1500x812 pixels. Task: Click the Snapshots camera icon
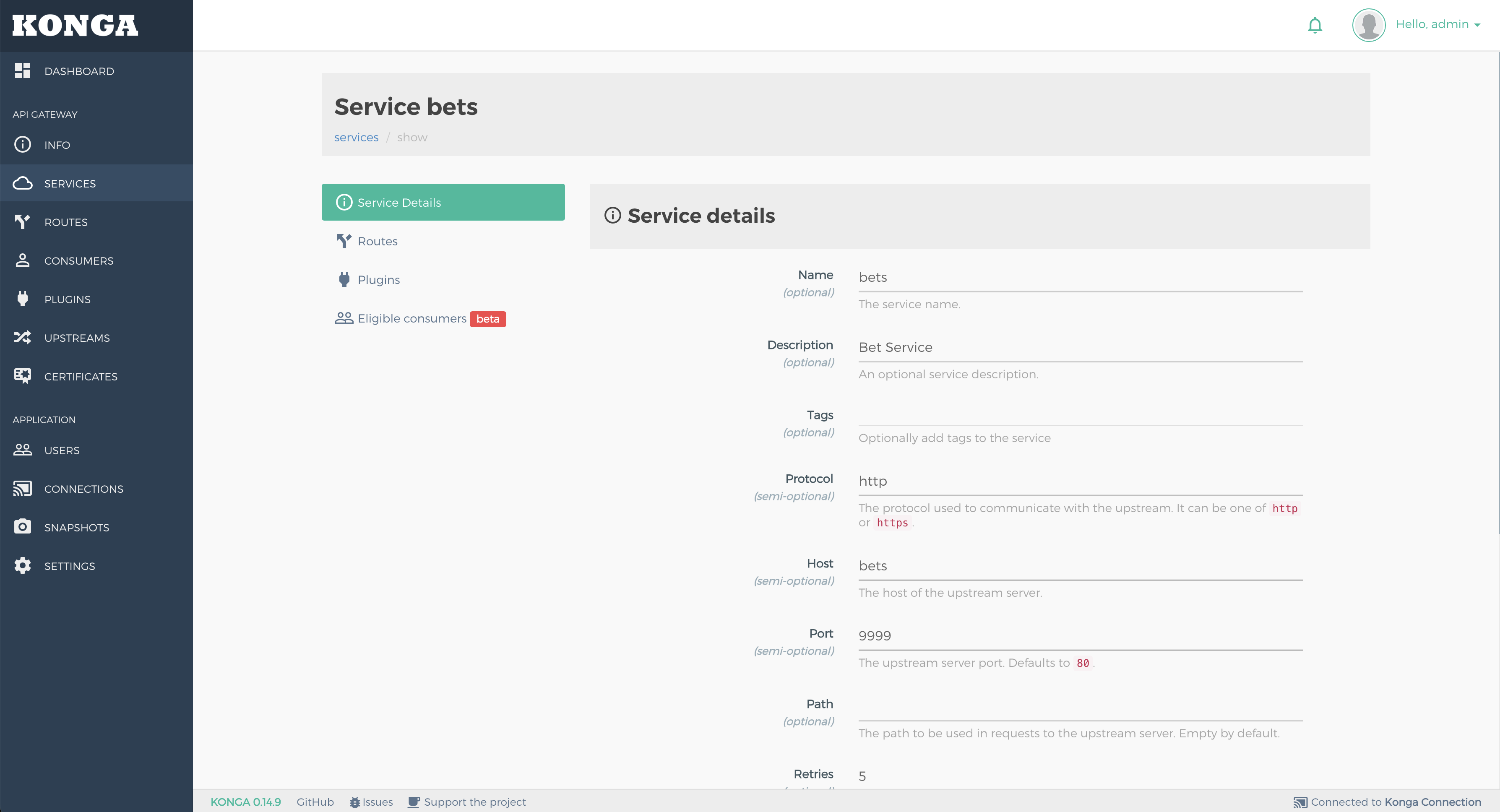coord(23,527)
